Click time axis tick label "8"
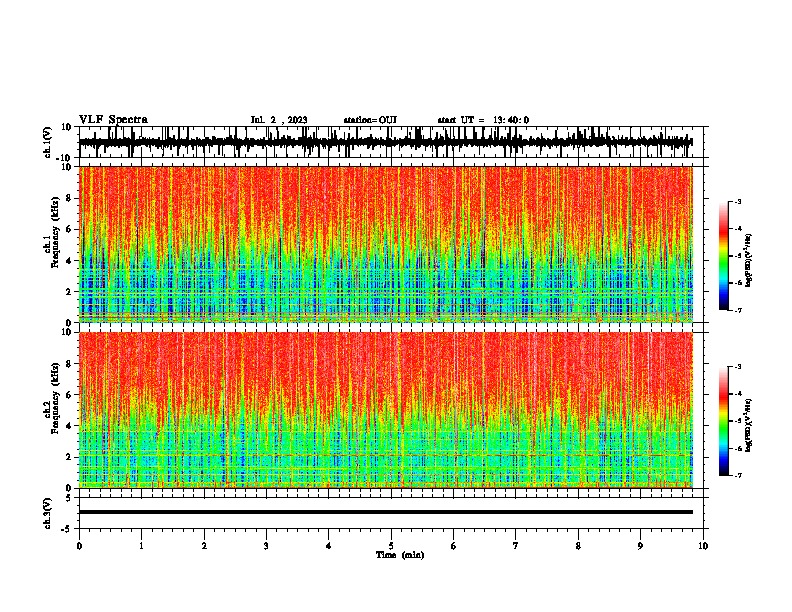This screenshot has width=792, height=612. point(578,546)
